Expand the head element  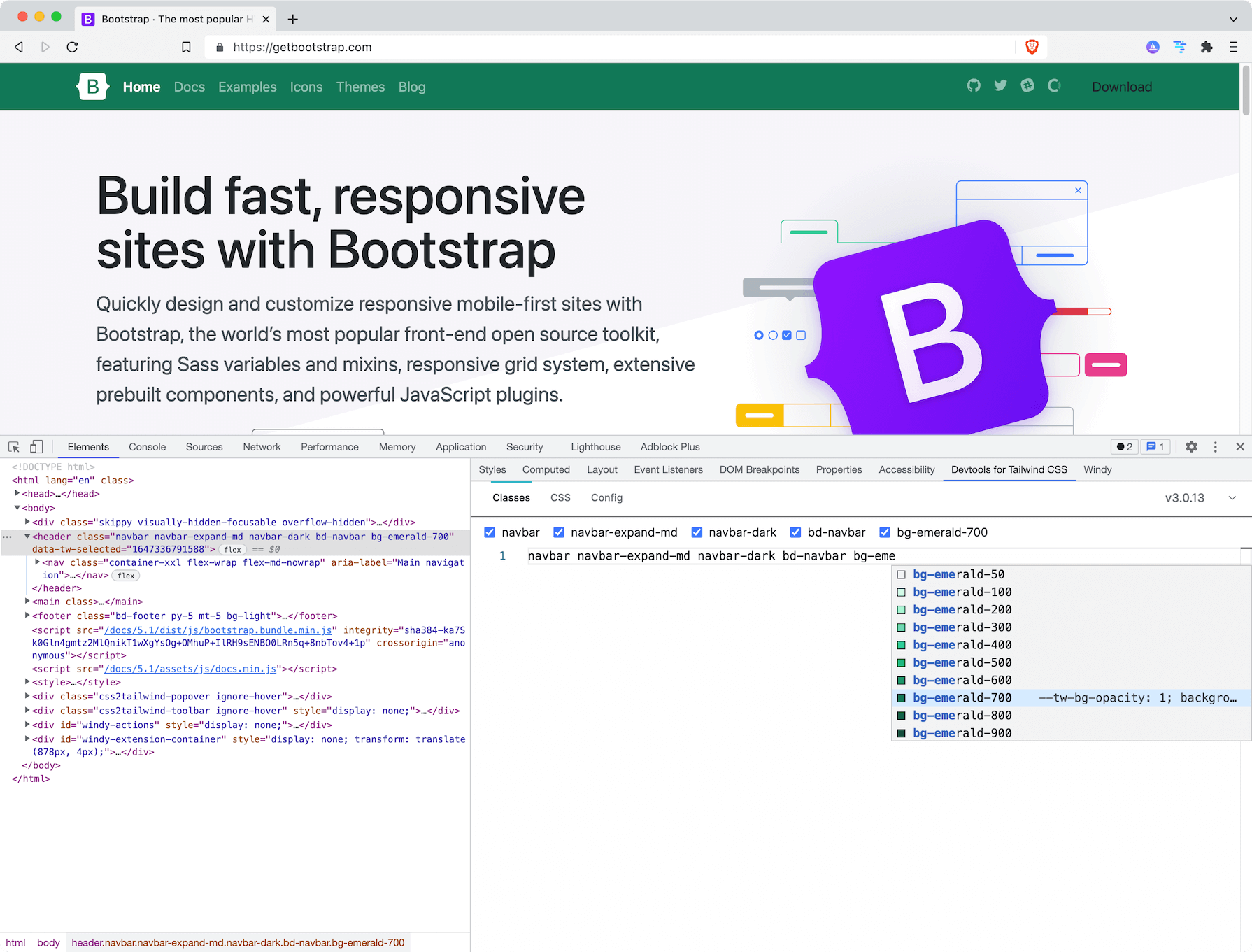[x=17, y=494]
